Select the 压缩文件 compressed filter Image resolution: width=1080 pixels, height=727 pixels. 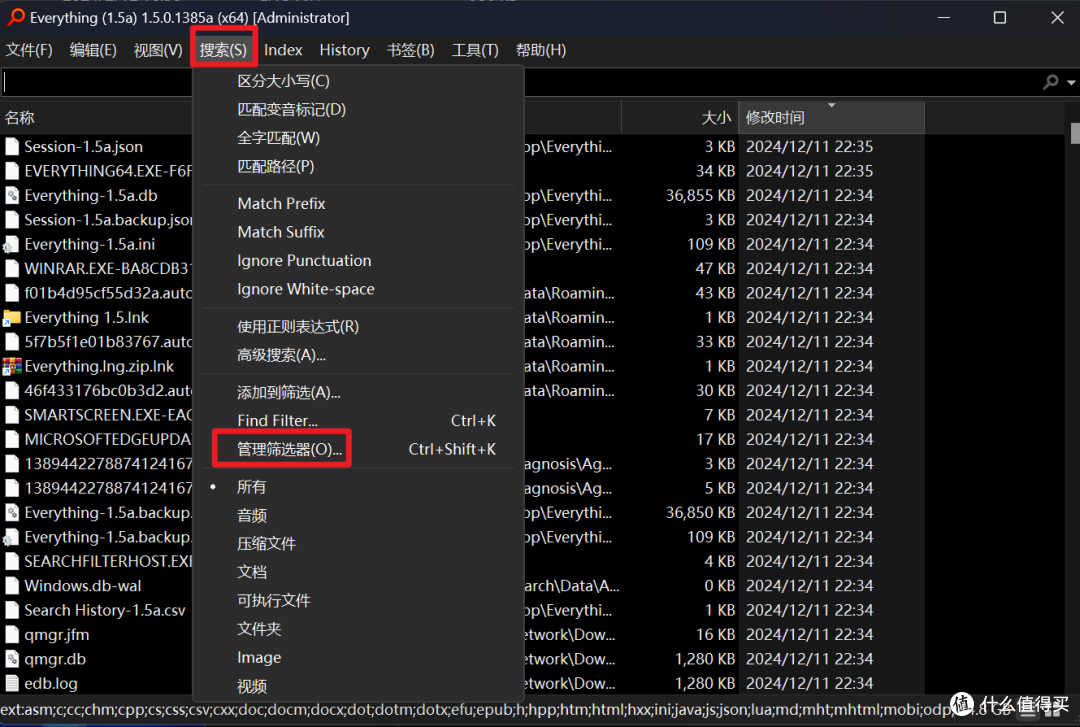(358, 544)
